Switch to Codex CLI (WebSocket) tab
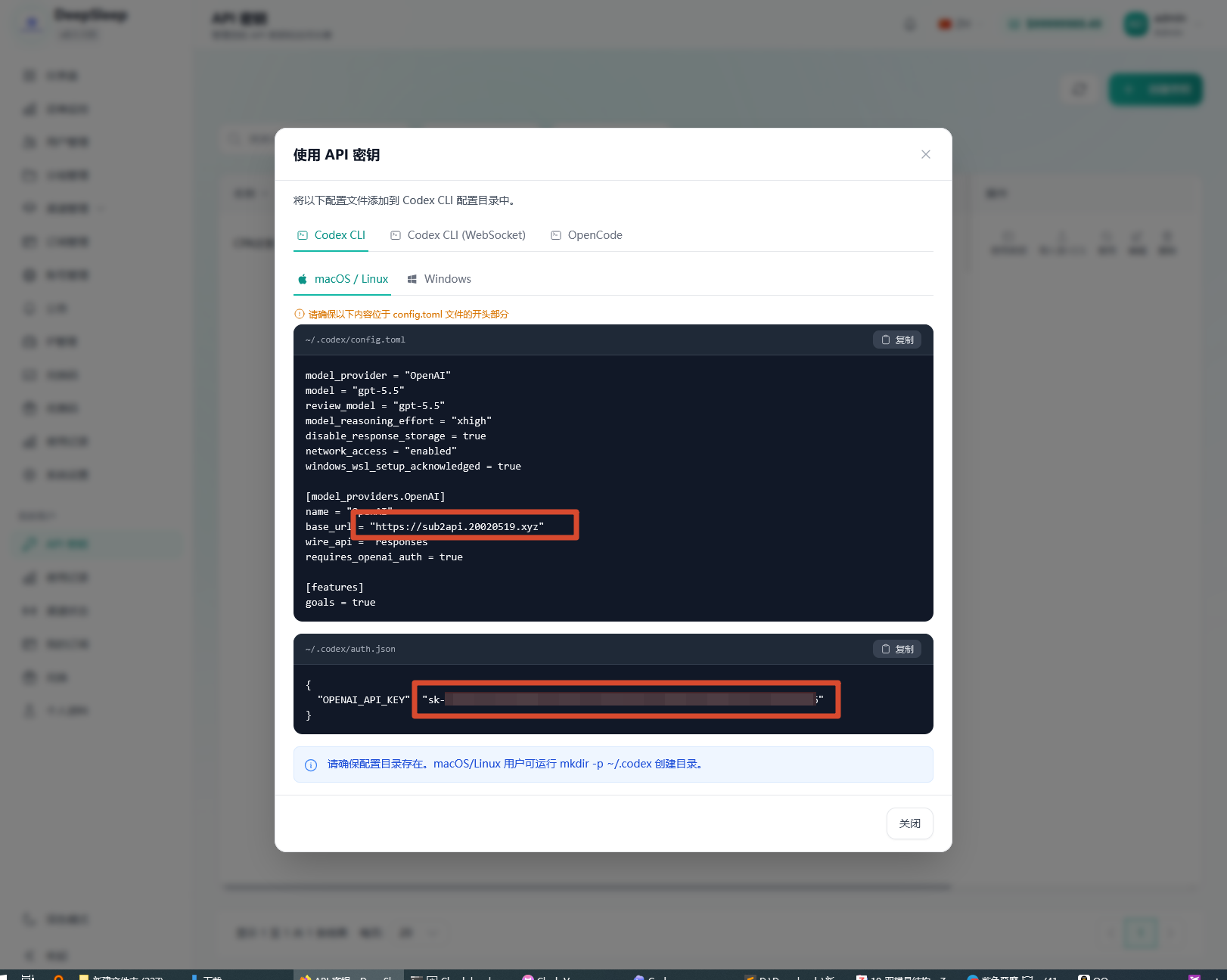 [458, 235]
